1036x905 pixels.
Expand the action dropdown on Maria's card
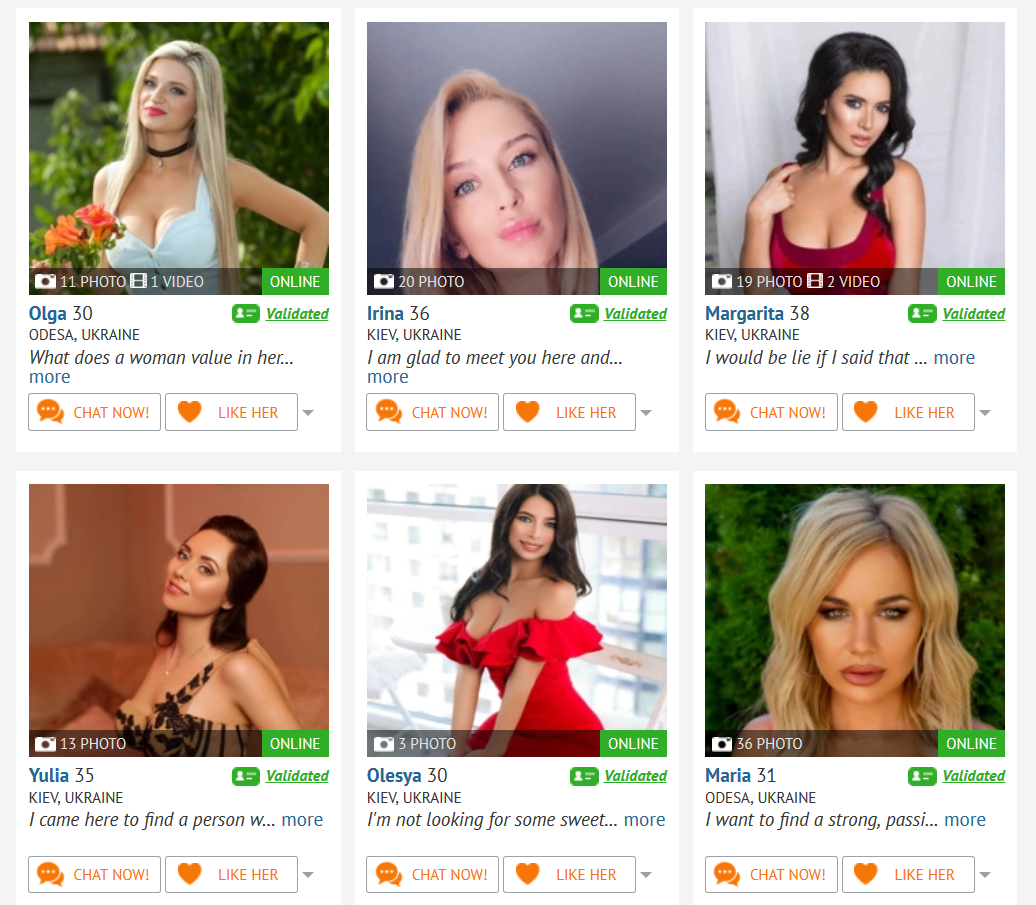coord(984,875)
